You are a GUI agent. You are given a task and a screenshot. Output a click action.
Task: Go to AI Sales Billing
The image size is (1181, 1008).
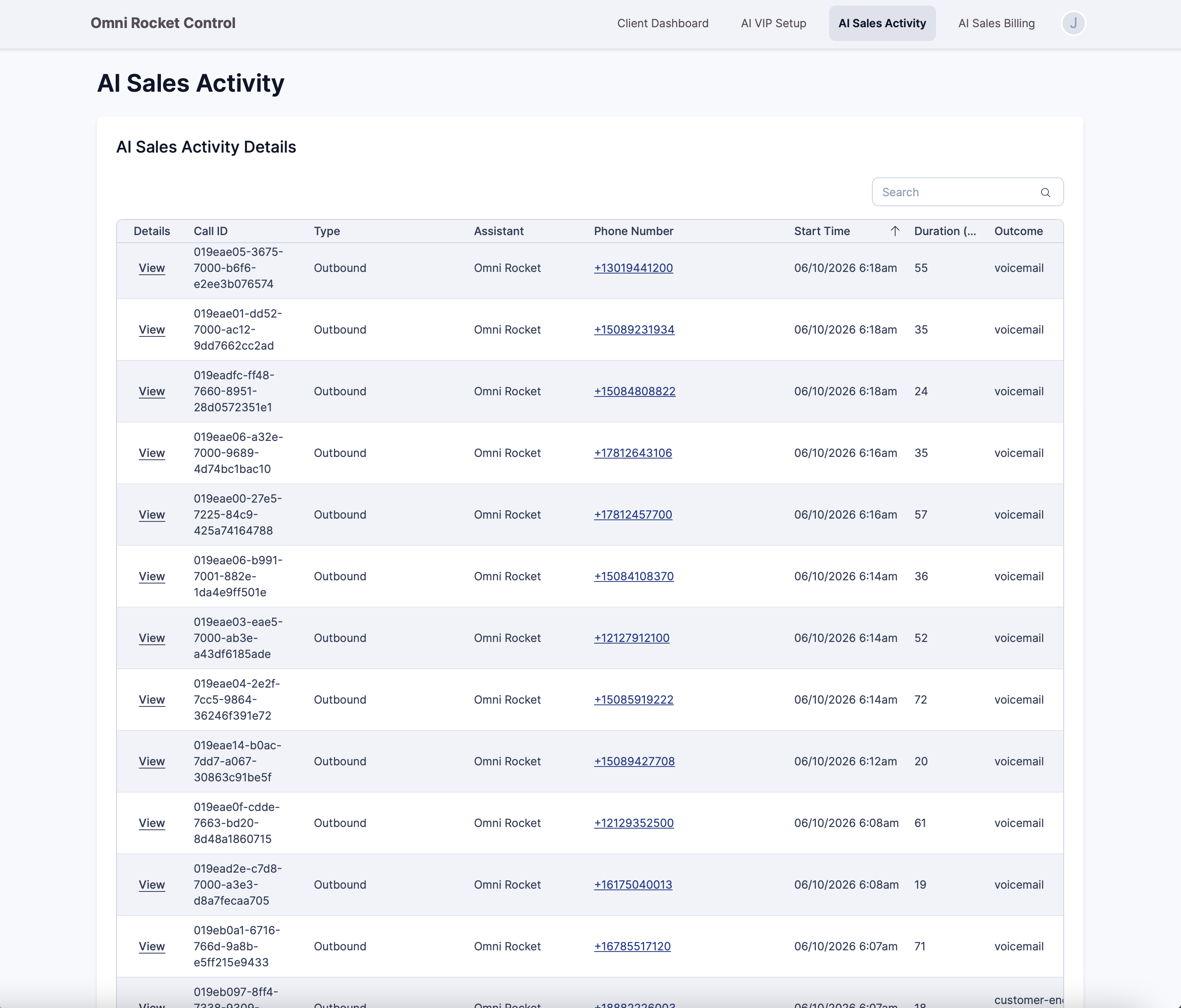coord(996,23)
